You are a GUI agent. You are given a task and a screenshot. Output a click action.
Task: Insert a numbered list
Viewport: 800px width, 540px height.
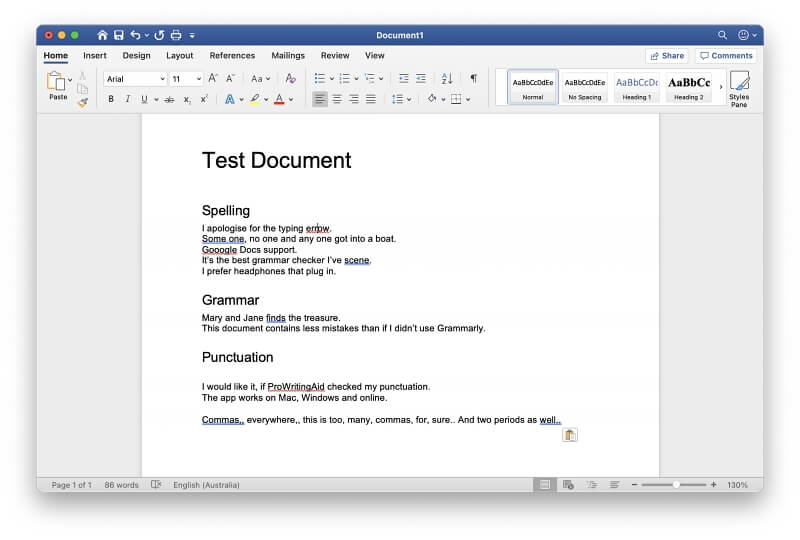point(345,78)
